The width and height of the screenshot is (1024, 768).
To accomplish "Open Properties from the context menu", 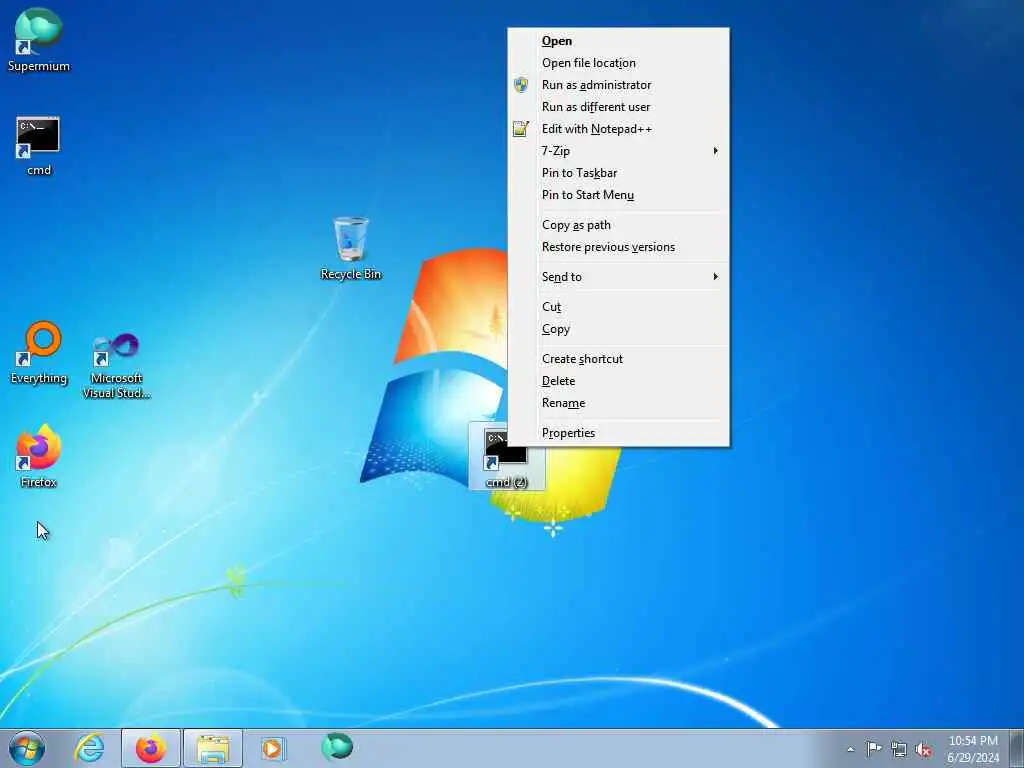I will pos(618,433).
